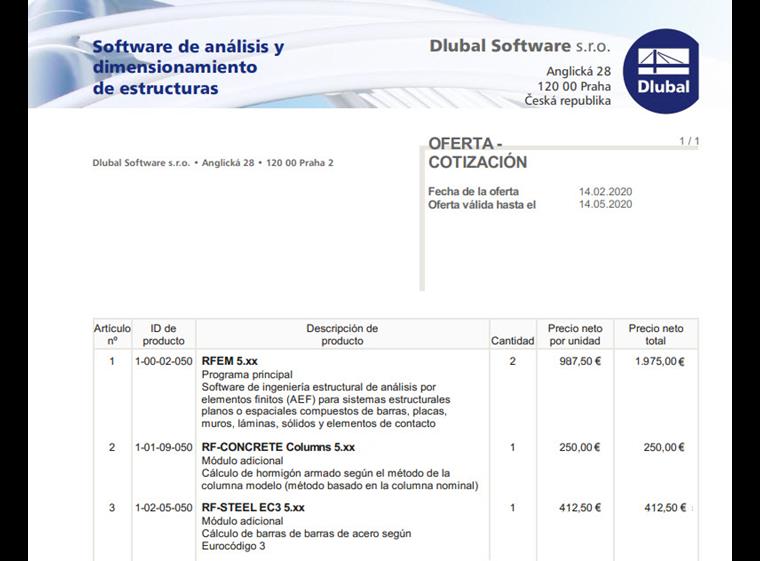Viewport: 760px width, 561px height.
Task: Click the 'Cantidad' column header
Action: click(512, 341)
